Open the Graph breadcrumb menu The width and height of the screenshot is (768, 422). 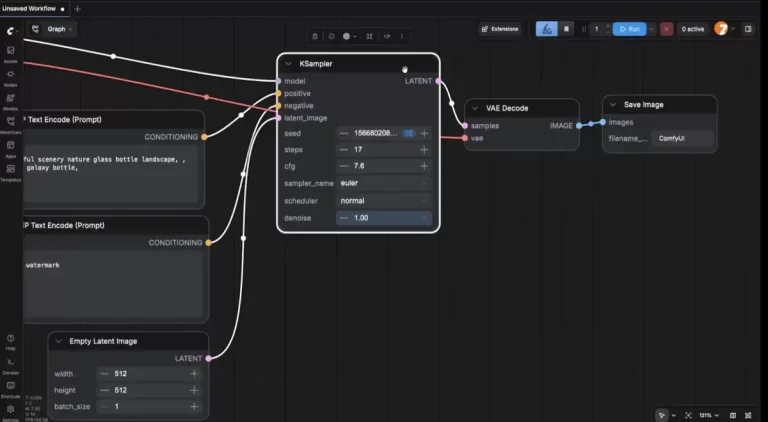coord(55,29)
